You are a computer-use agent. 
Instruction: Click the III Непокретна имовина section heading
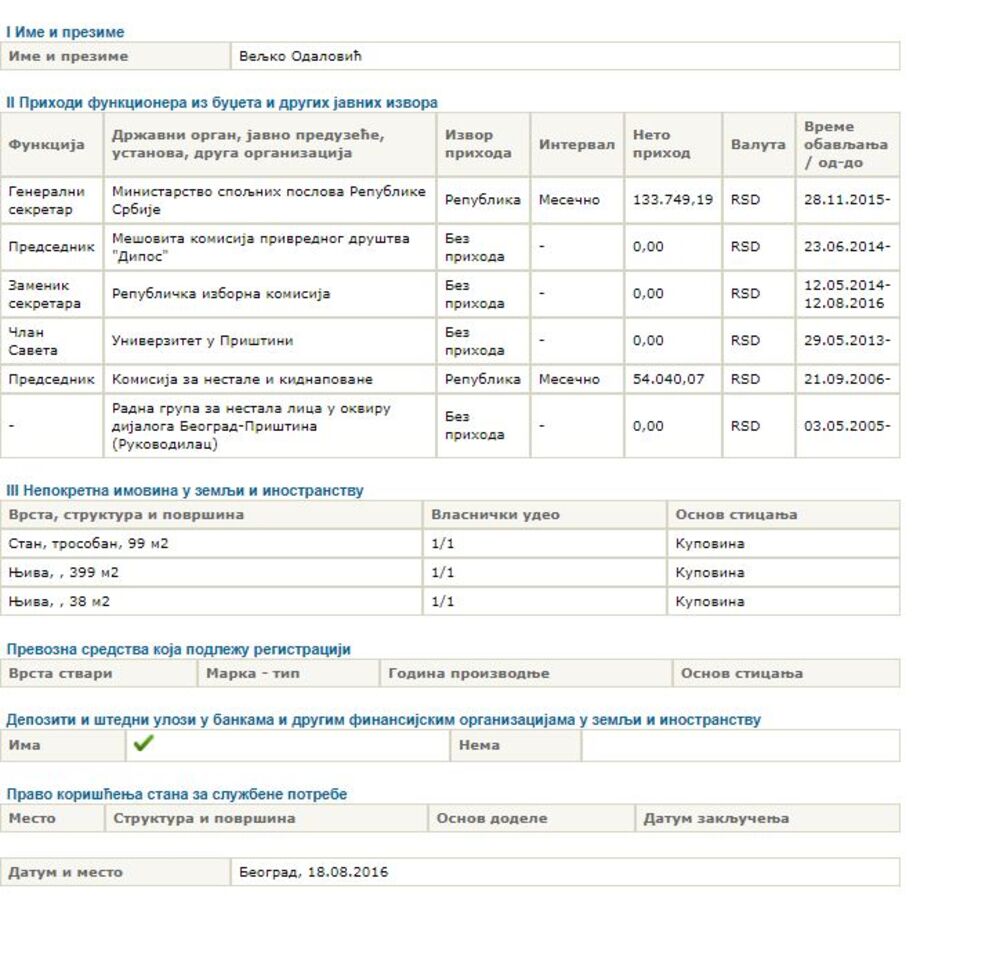click(x=185, y=490)
